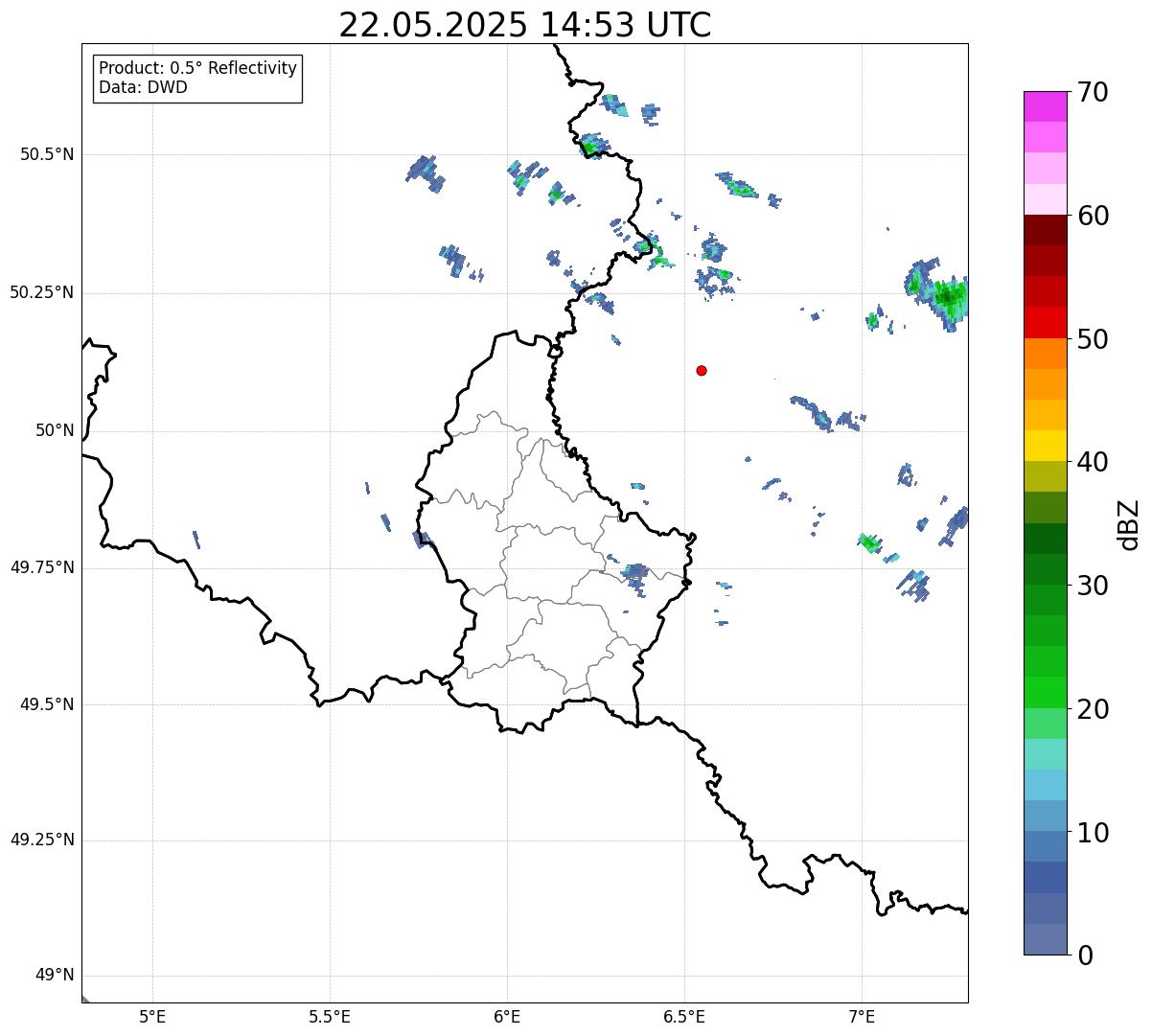Viewport: 1152px width, 1036px height.
Task: Pick the orange colorbar swatch just below 50
Action: 1045,354
